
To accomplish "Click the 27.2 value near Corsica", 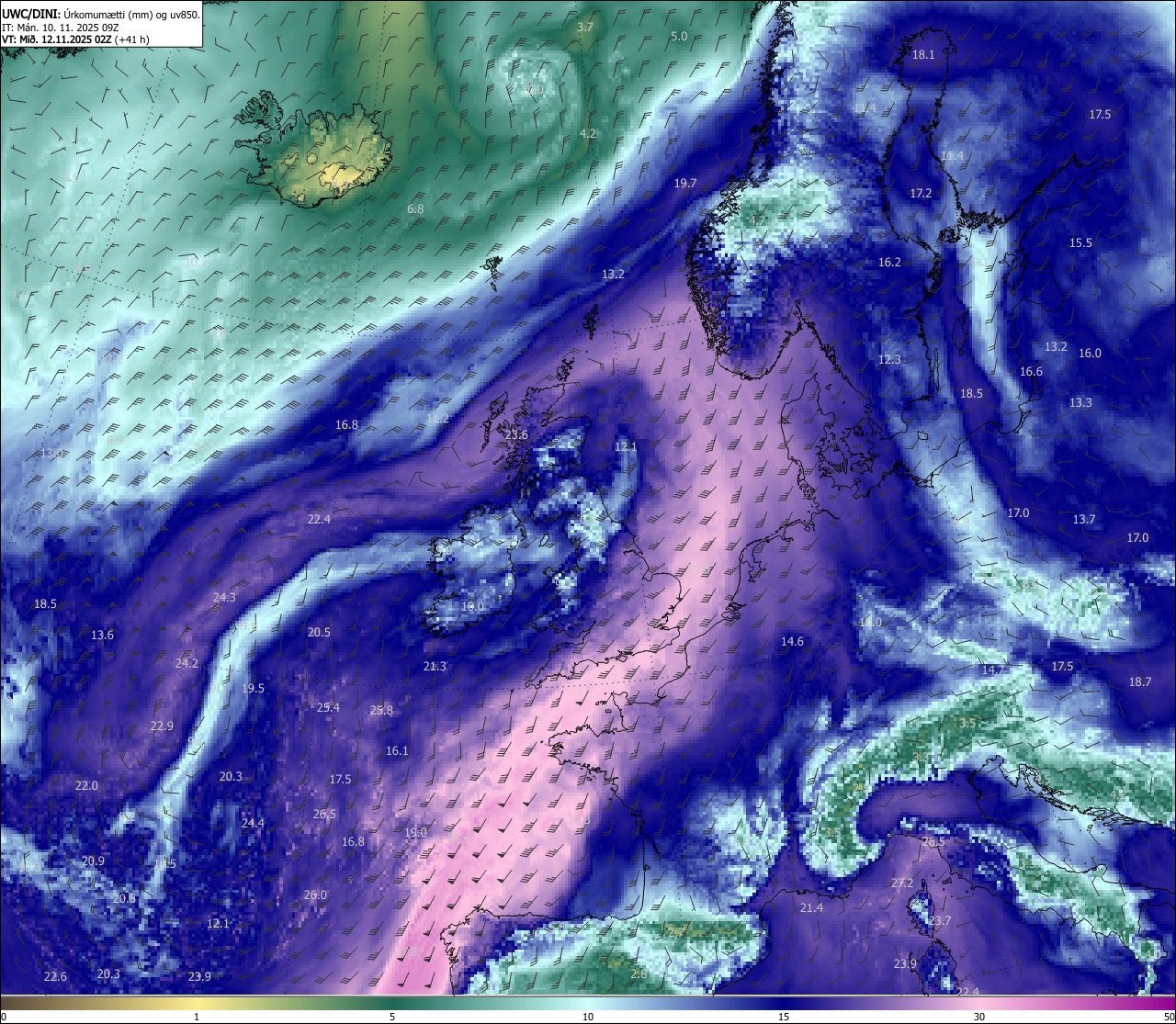I will tap(902, 883).
